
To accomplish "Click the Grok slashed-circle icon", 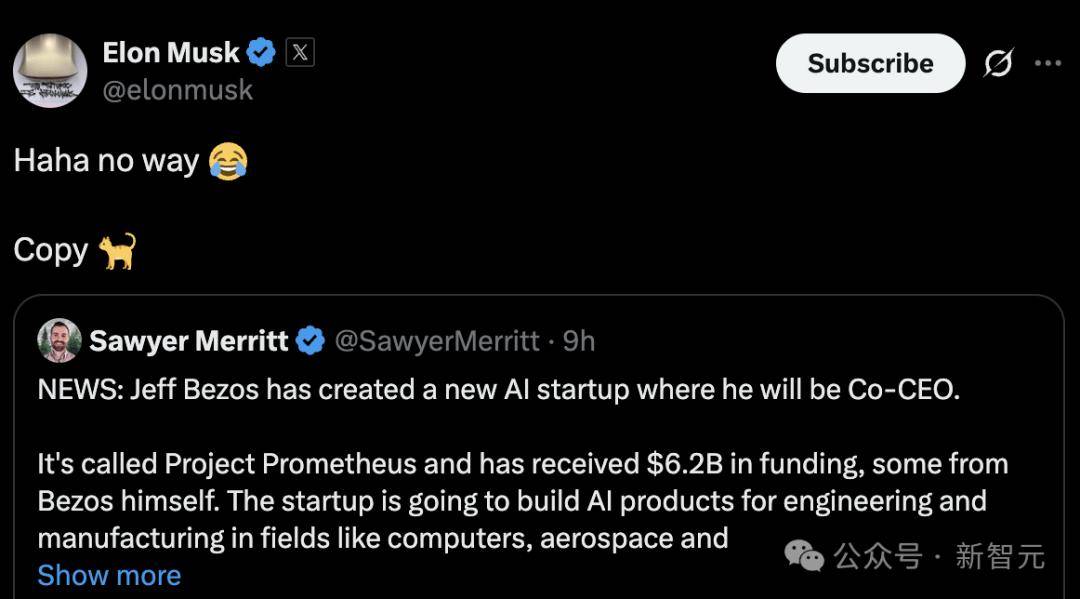I will coord(997,63).
